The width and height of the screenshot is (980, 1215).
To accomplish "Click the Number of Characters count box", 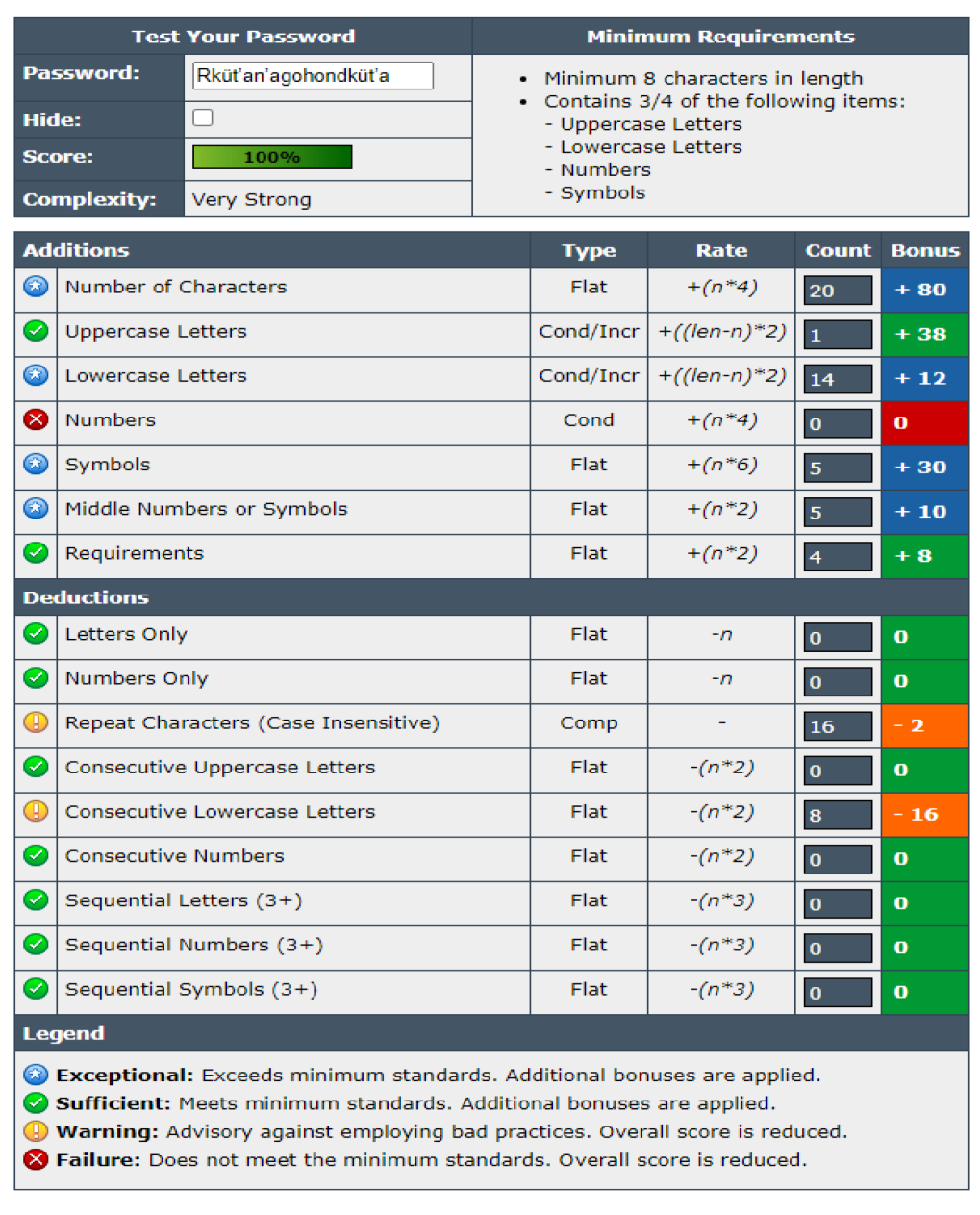I will 838,291.
